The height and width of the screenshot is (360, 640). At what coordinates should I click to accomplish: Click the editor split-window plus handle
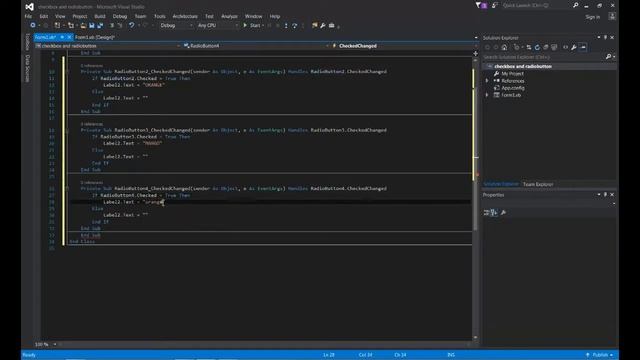tap(476, 53)
